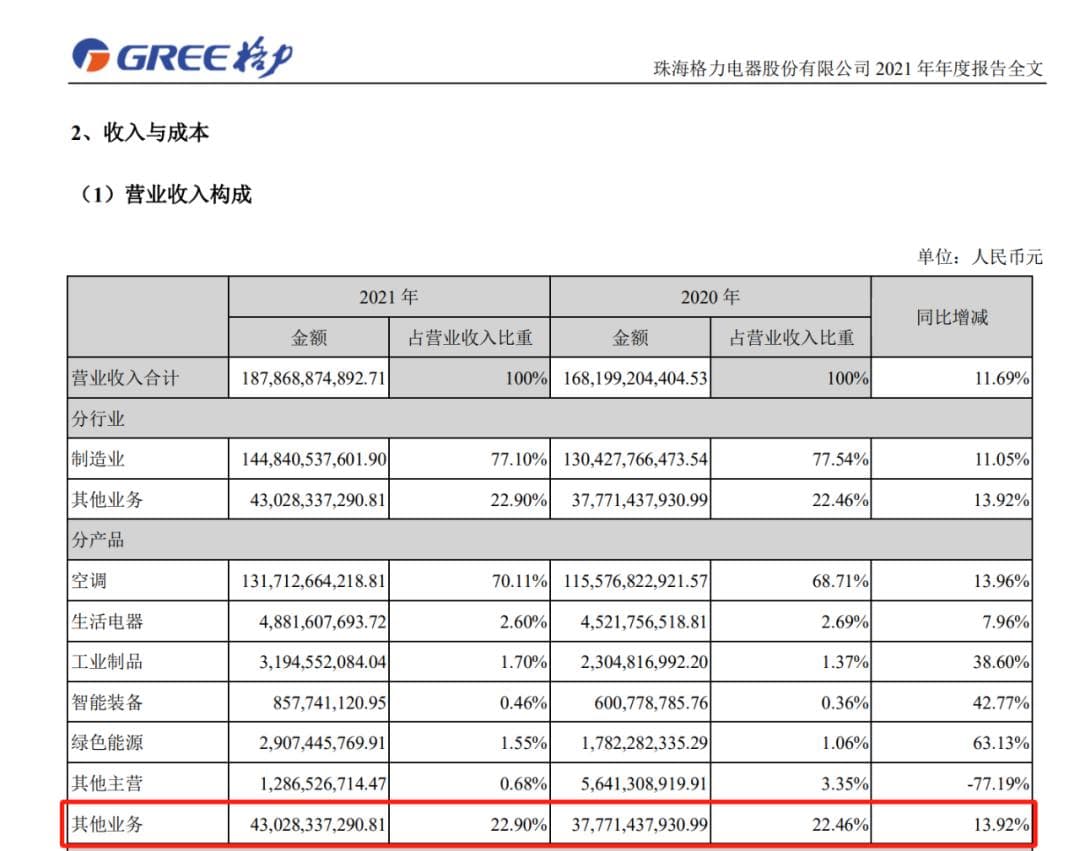Click the 生活电器 row label
The height and width of the screenshot is (851, 1080).
107,621
